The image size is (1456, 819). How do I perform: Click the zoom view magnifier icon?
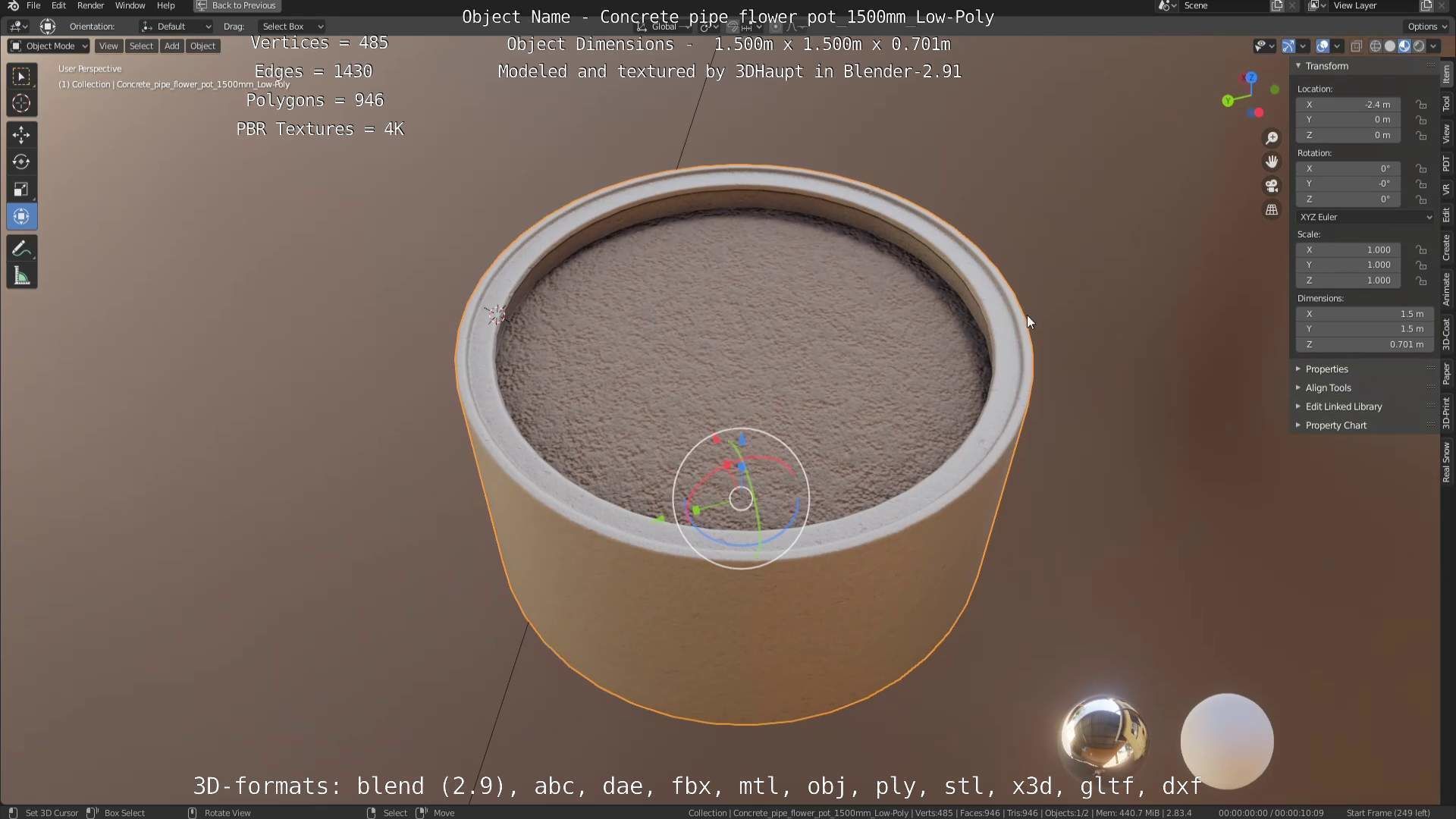click(1272, 138)
